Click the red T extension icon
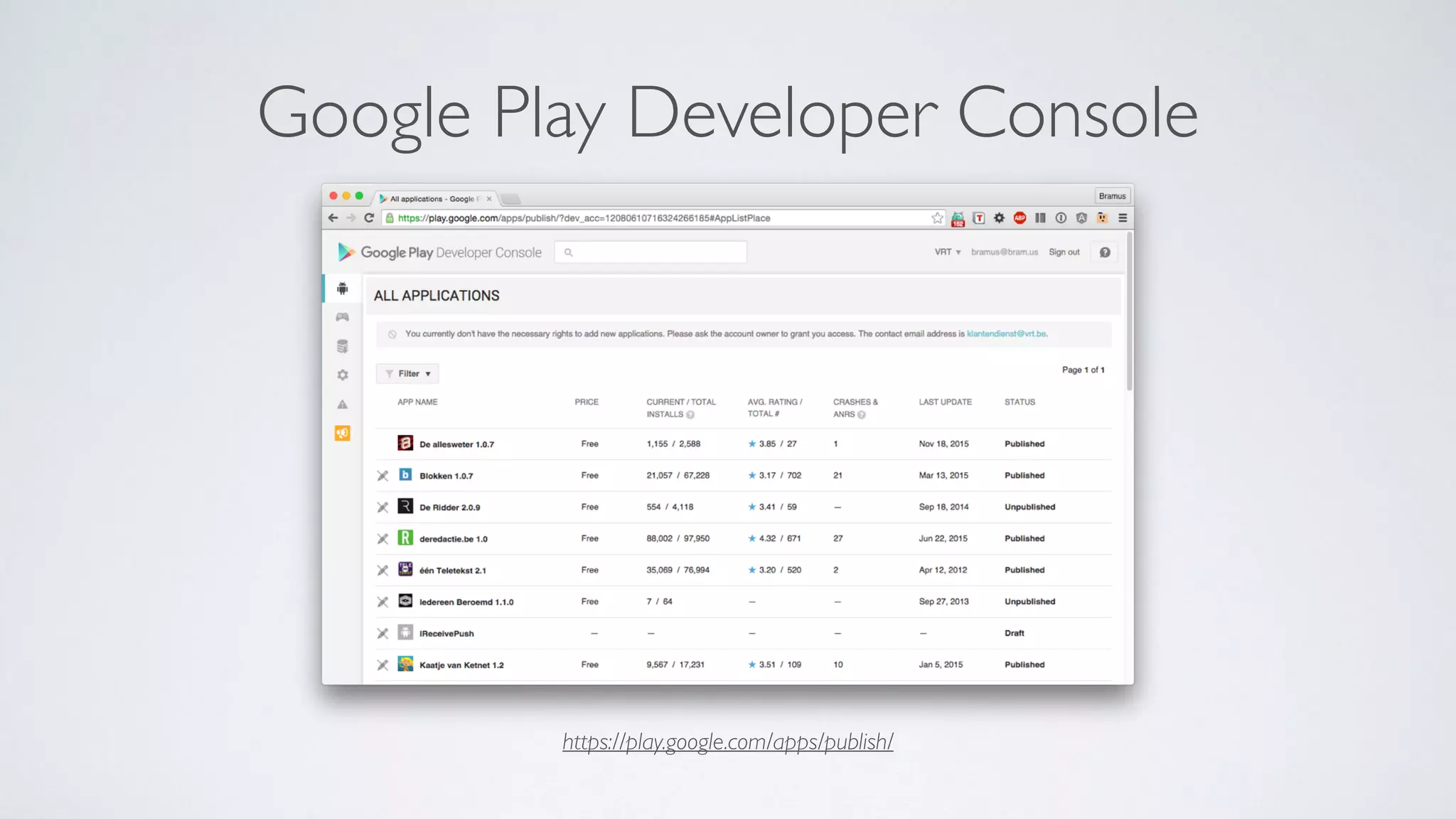 point(979,218)
